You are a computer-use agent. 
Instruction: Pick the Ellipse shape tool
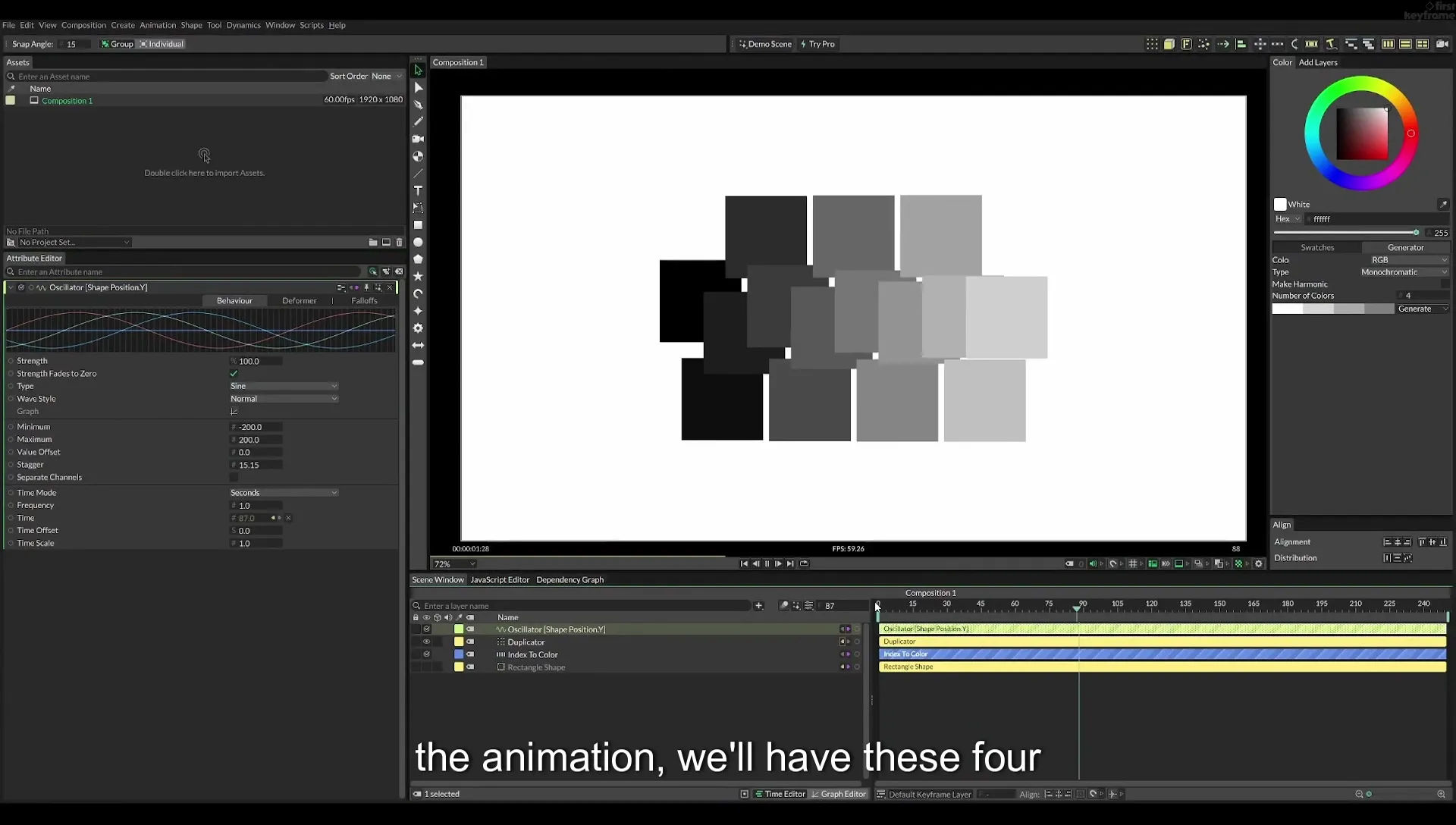pos(418,243)
